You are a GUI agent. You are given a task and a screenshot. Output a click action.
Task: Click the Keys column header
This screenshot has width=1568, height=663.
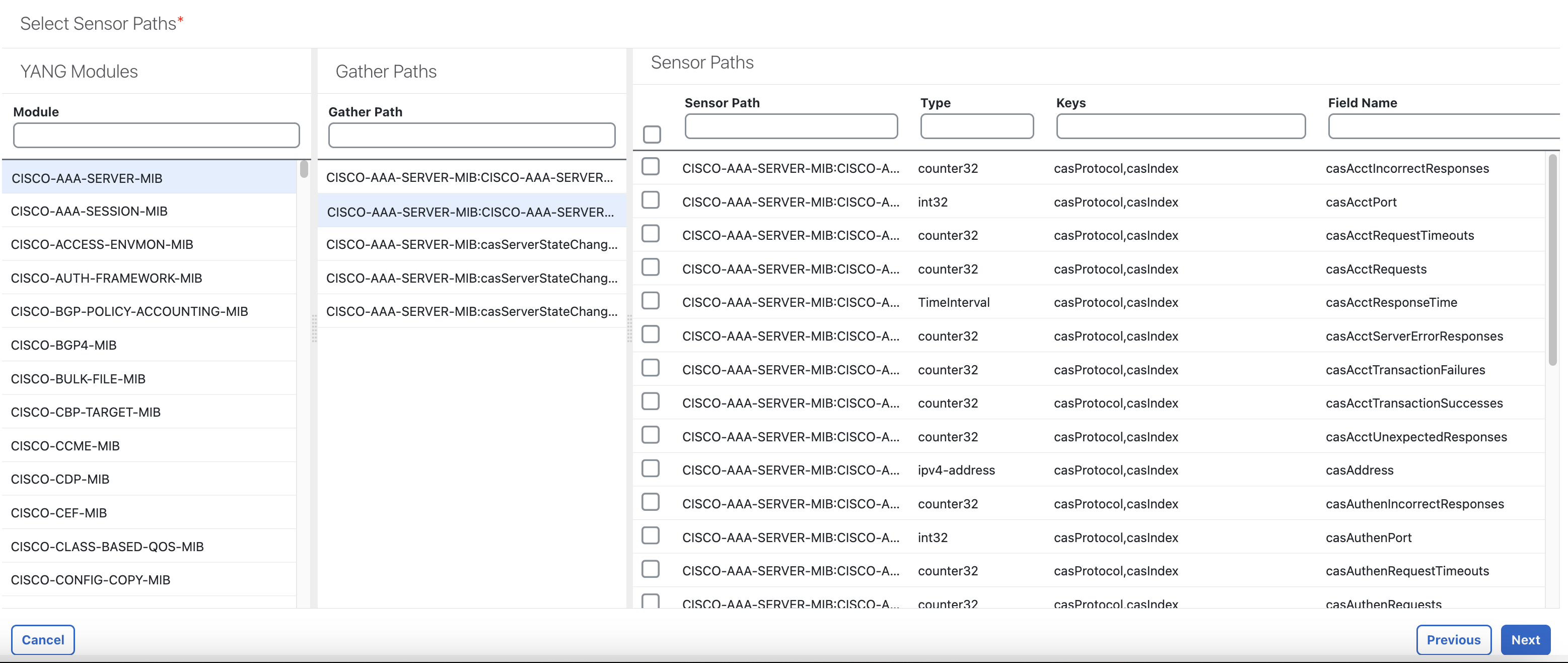[x=1071, y=103]
